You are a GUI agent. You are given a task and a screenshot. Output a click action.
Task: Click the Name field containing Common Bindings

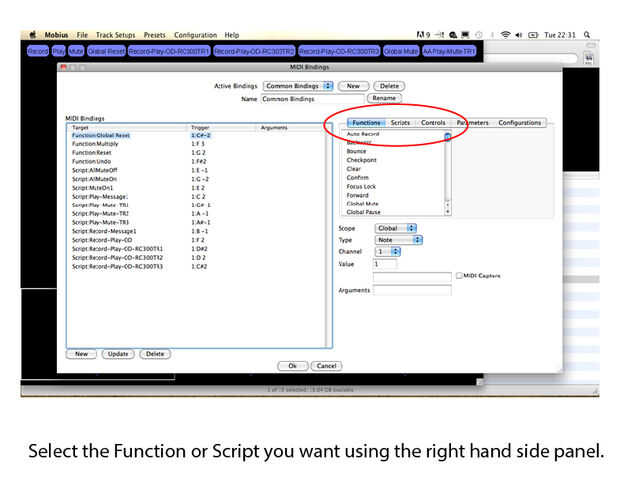tap(312, 99)
